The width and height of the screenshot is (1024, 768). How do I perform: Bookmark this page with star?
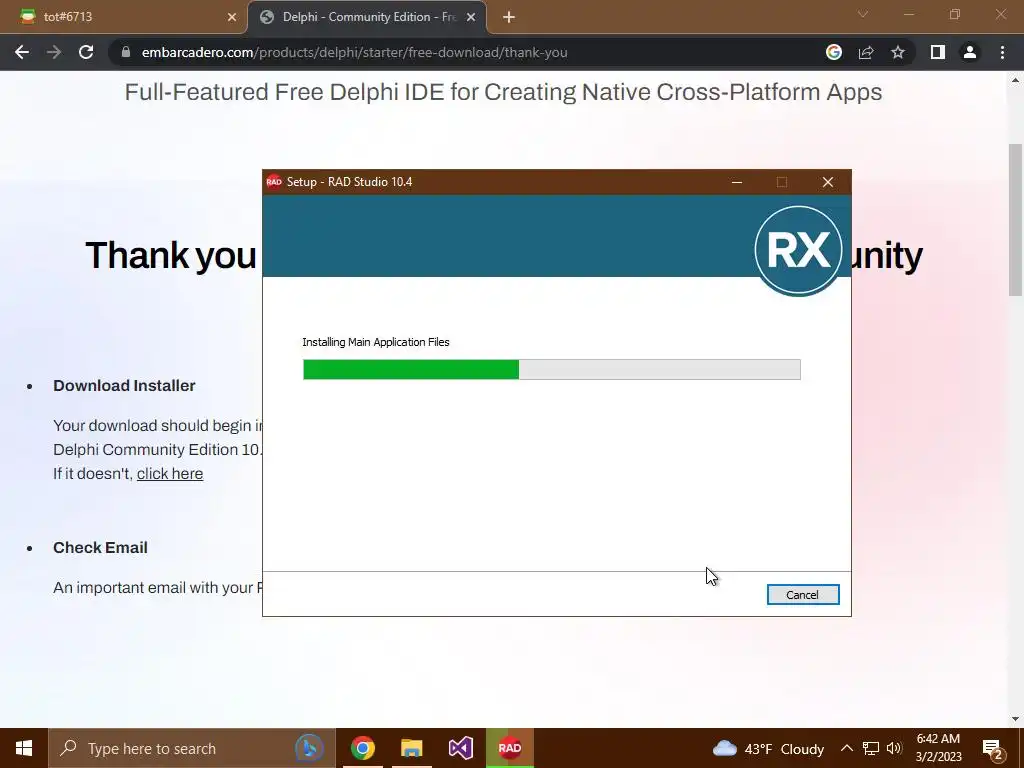[898, 52]
